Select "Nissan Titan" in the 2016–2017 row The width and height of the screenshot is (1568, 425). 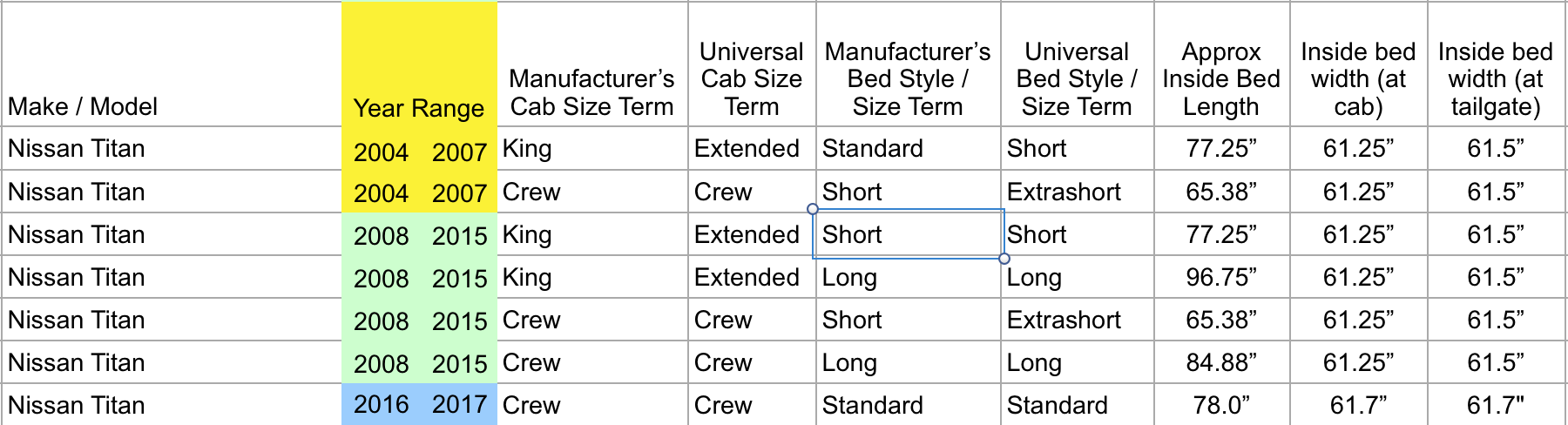(x=77, y=405)
